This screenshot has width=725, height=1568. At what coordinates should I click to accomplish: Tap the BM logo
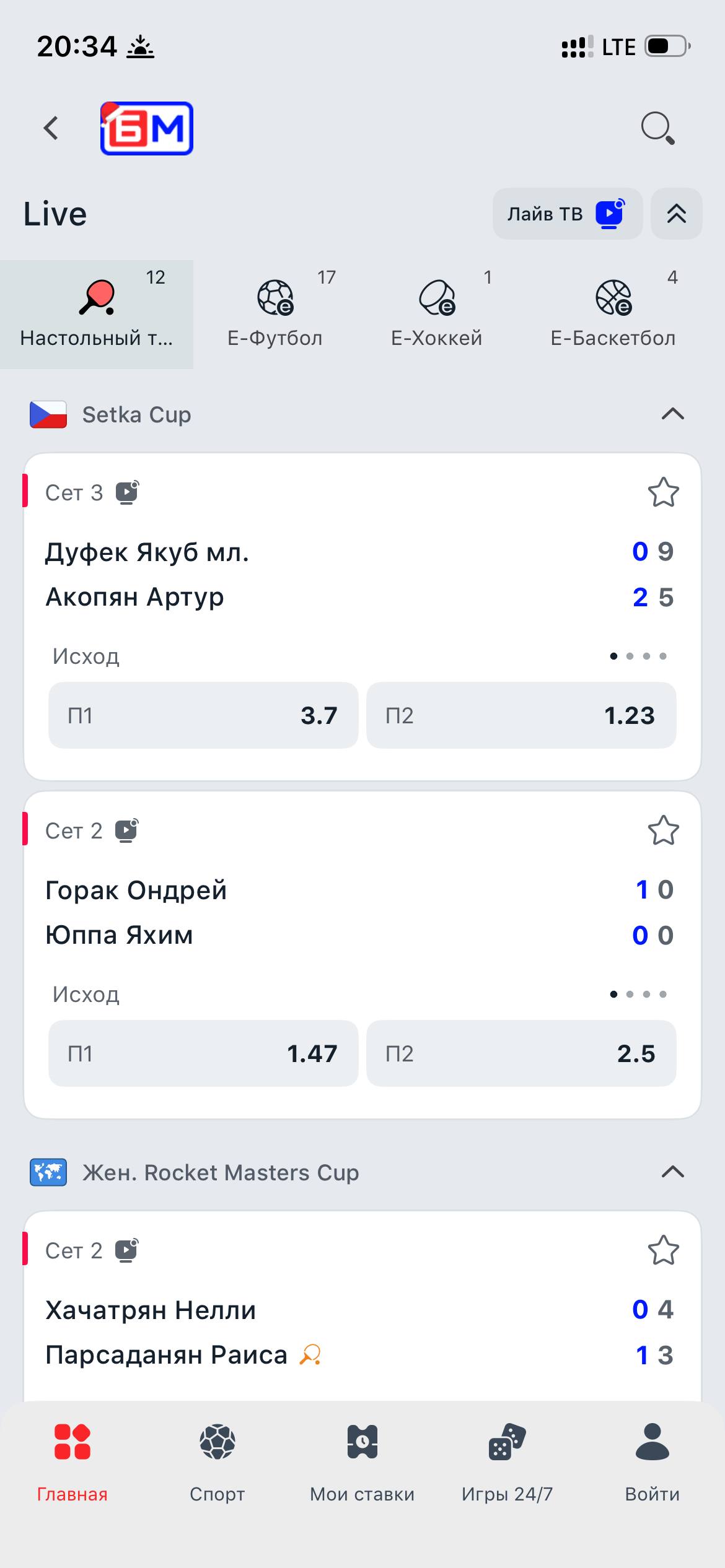147,128
